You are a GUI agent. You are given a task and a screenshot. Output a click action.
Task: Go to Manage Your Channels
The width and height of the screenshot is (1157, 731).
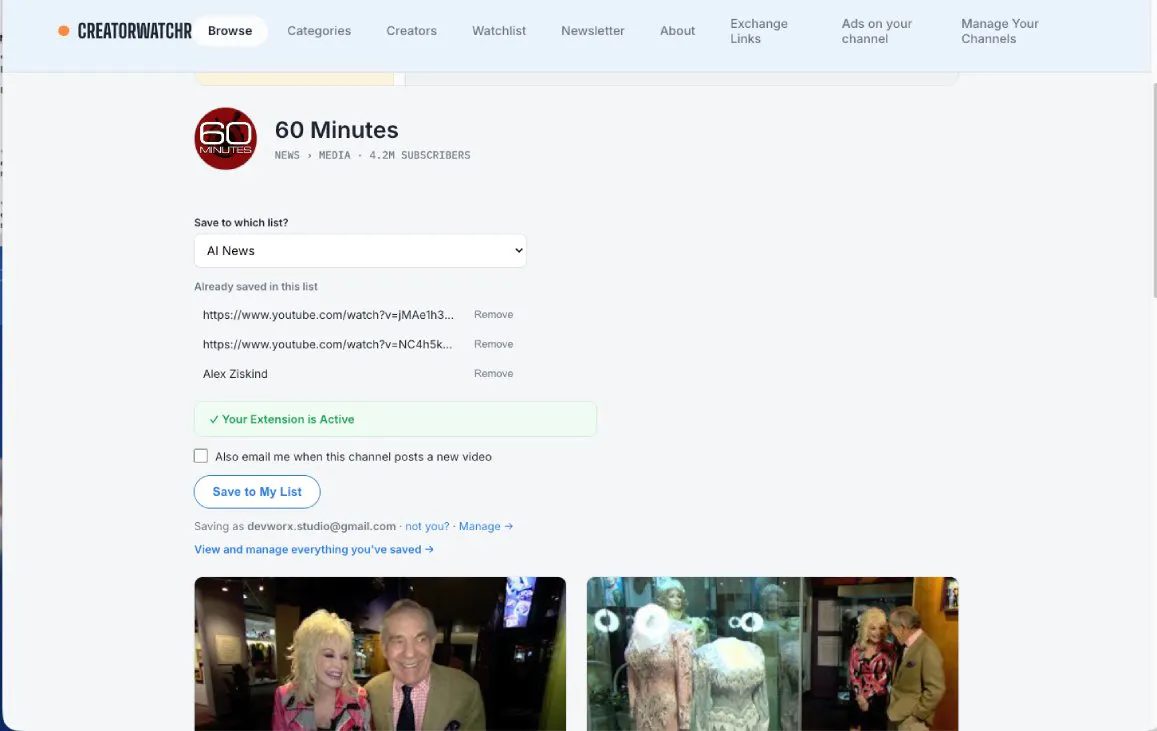pyautogui.click(x=999, y=31)
